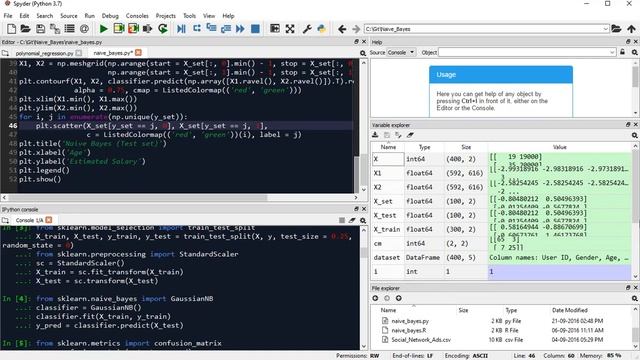Open the PYTHONPATH manager icon
The image size is (640, 360).
tap(322, 29)
